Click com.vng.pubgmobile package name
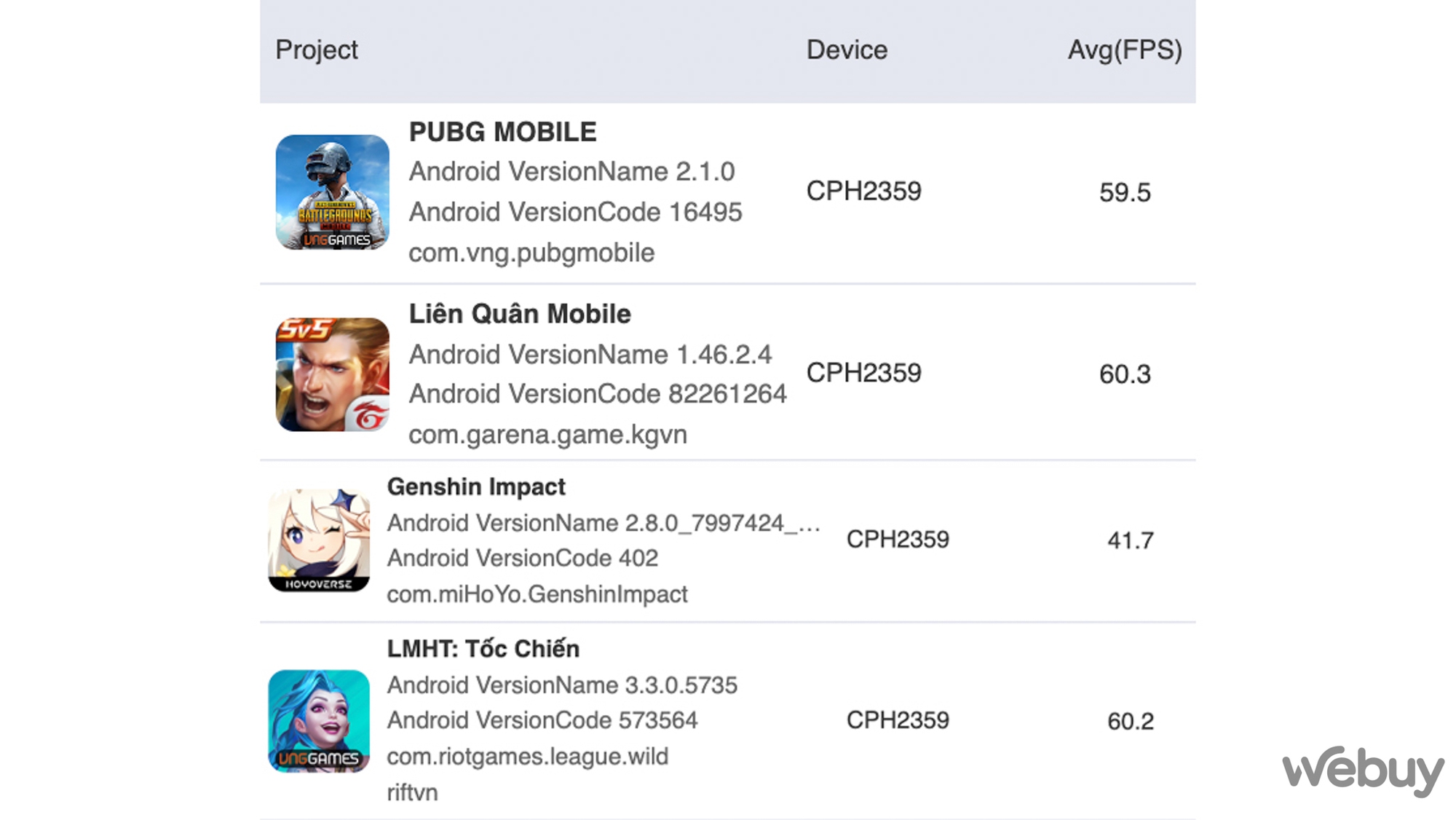1456x820 pixels. click(x=531, y=253)
